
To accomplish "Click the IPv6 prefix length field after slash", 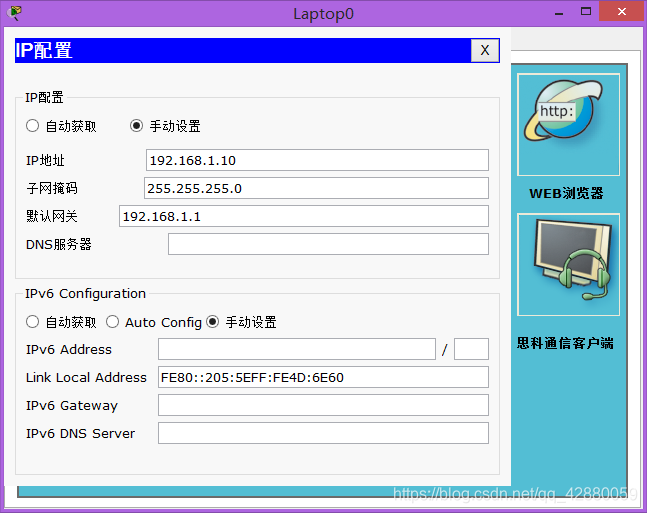I will click(x=471, y=349).
